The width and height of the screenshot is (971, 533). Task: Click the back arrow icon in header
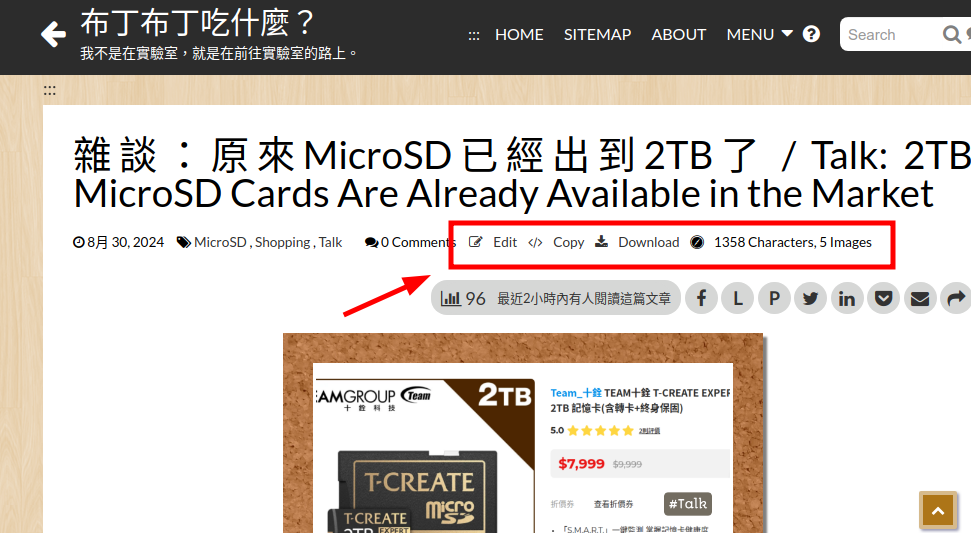[53, 34]
